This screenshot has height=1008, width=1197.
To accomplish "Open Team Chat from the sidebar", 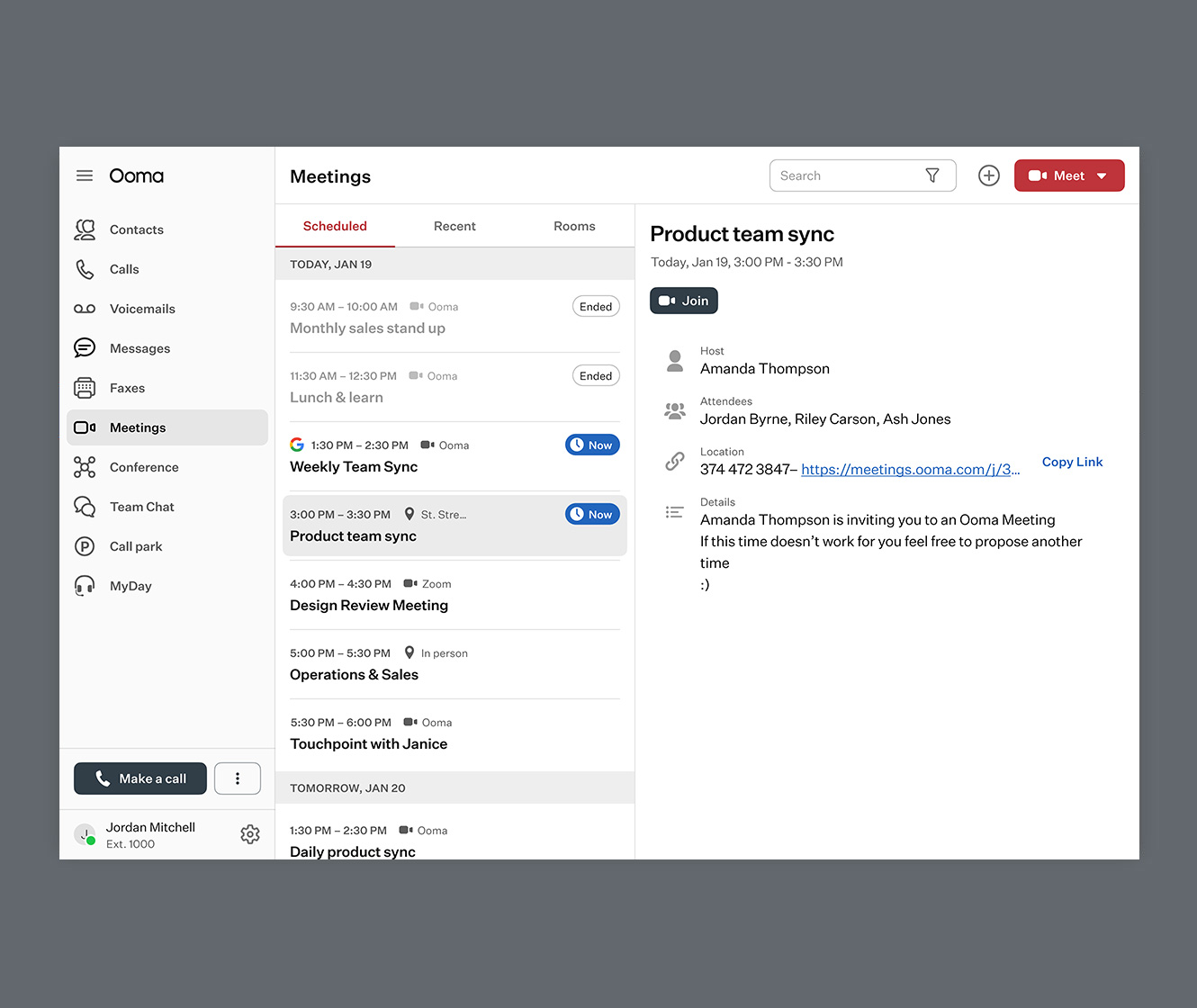I will (x=141, y=507).
